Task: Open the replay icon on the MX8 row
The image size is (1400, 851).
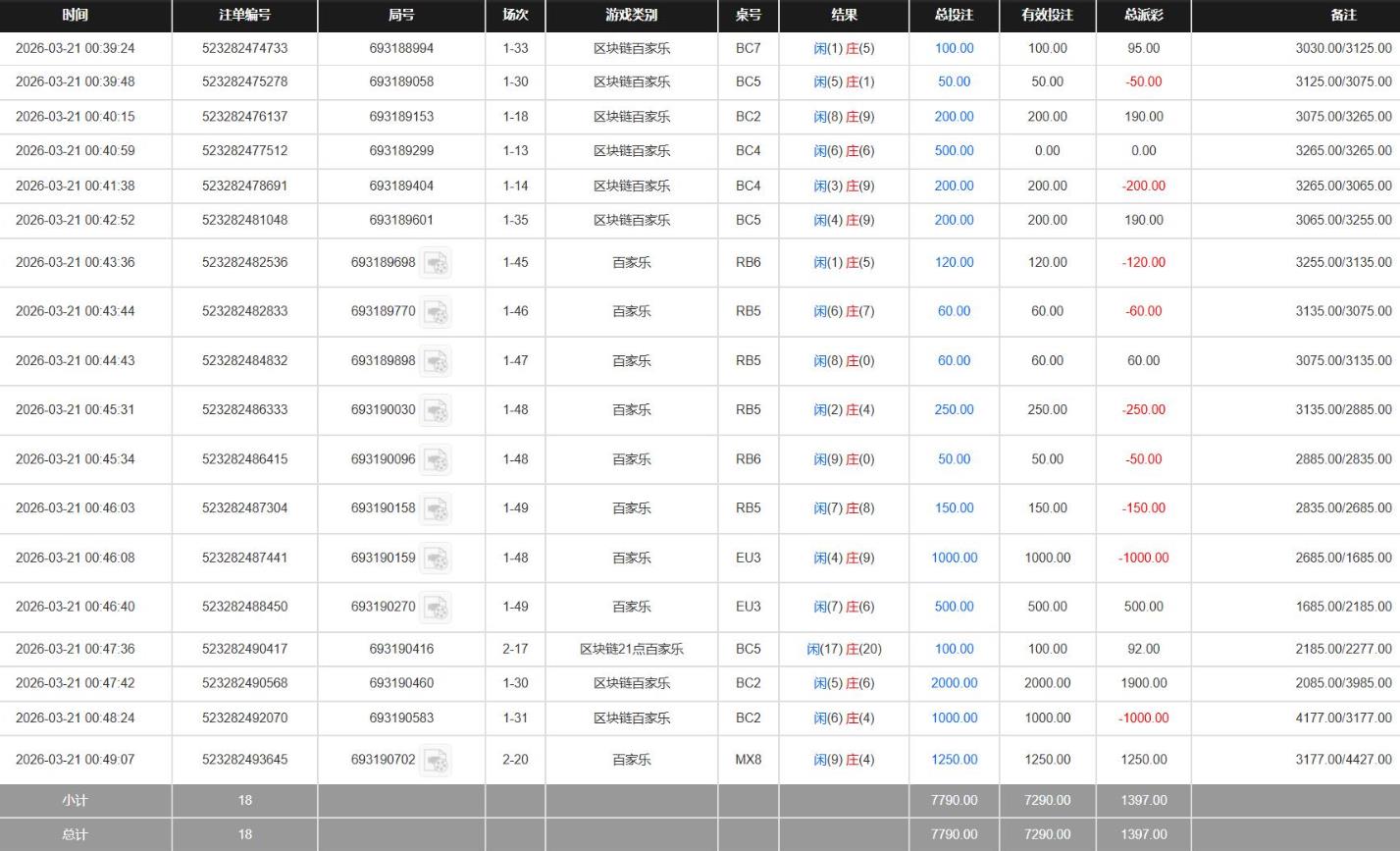Action: point(435,758)
